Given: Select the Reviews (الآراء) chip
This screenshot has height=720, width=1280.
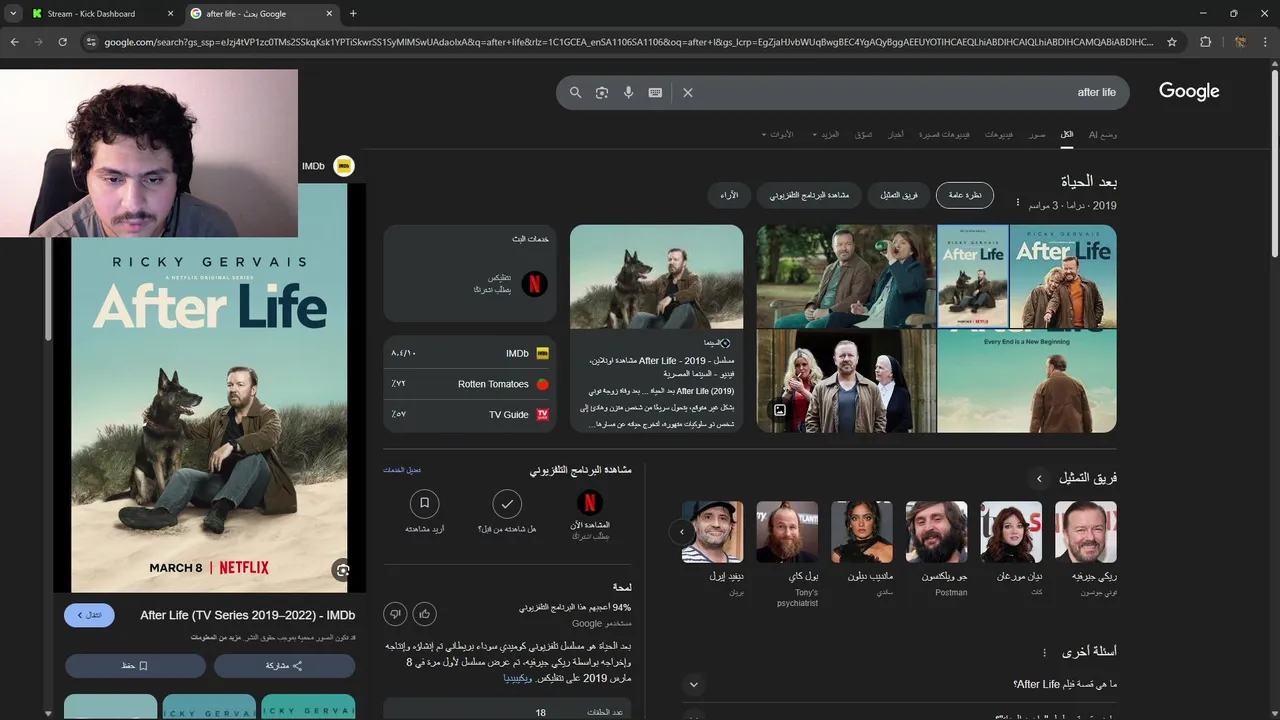Looking at the screenshot, I should click(729, 195).
